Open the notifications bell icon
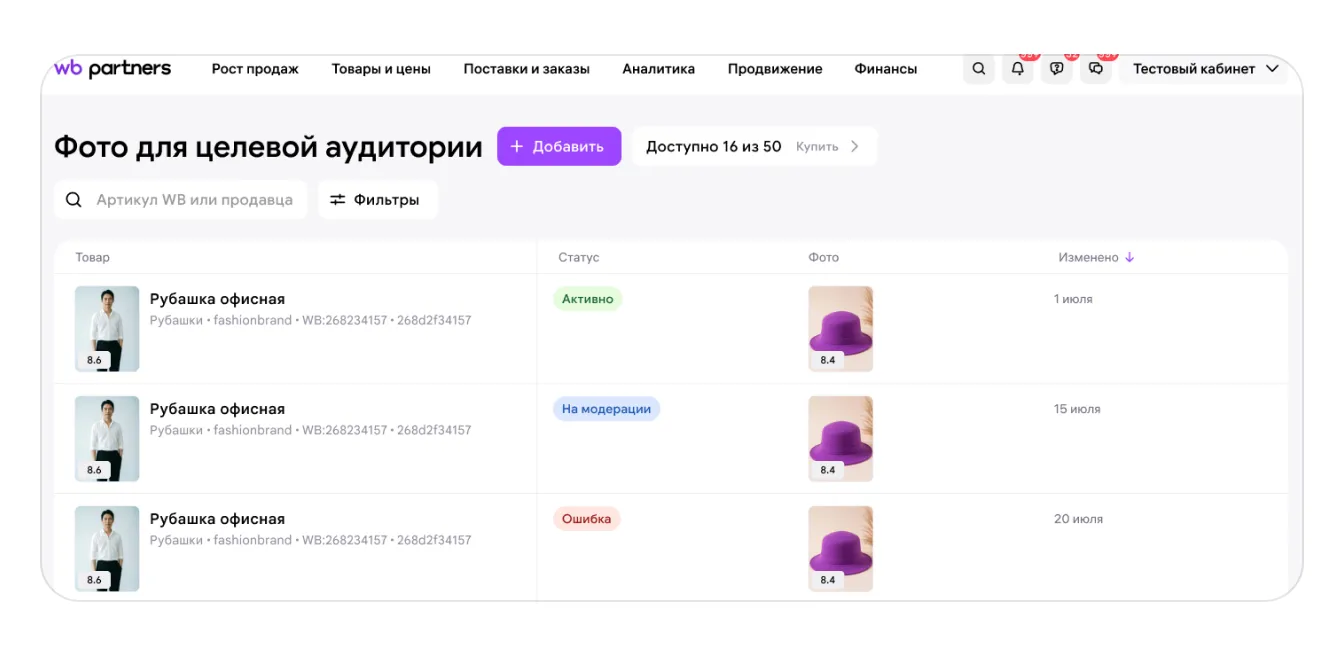 pyautogui.click(x=1018, y=69)
